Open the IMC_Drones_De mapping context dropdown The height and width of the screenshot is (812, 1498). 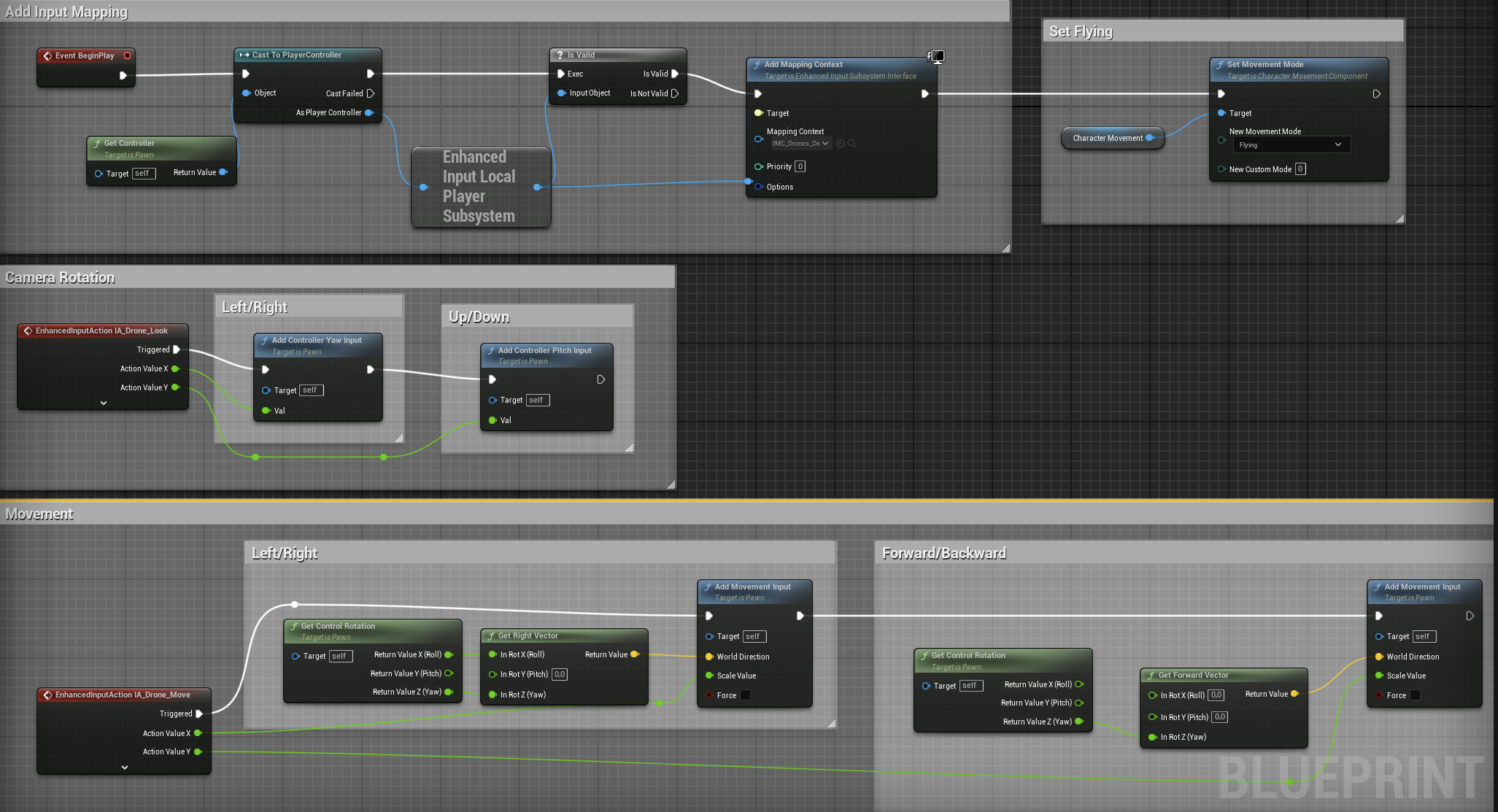pos(800,144)
